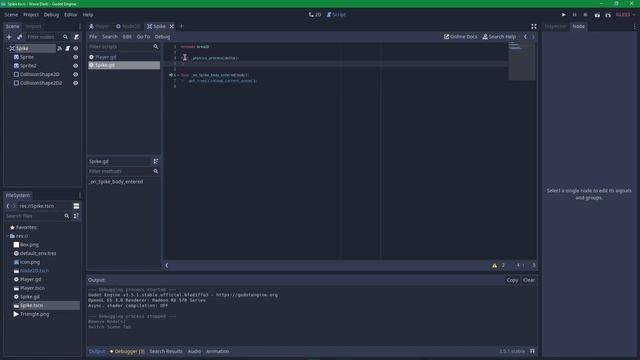Screen dimensions: 640x360
Task: Toggle distraction-free mode icon
Action: 534,26
